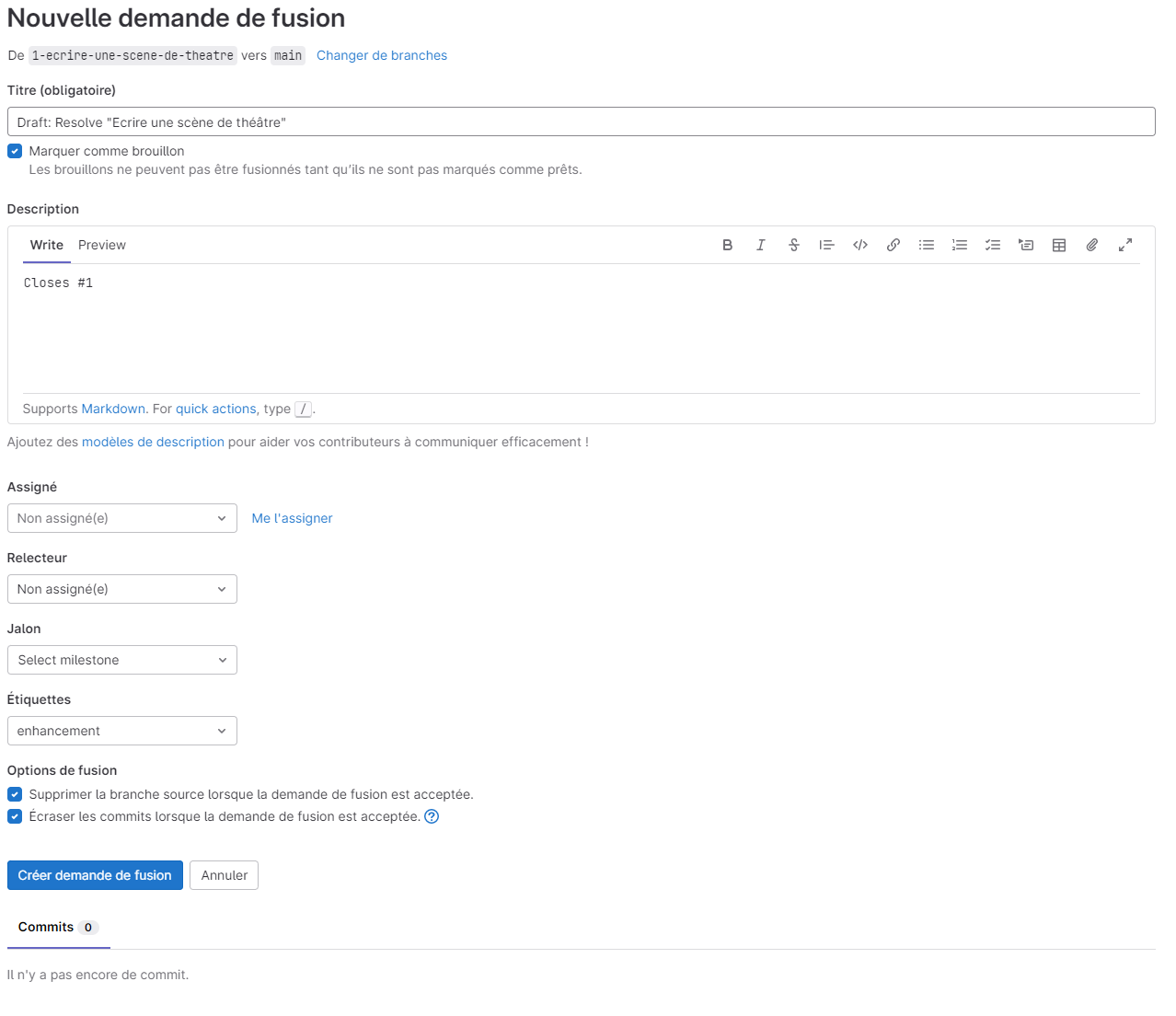
Task: Click the Commits count badge '0'
Action: pyautogui.click(x=88, y=928)
